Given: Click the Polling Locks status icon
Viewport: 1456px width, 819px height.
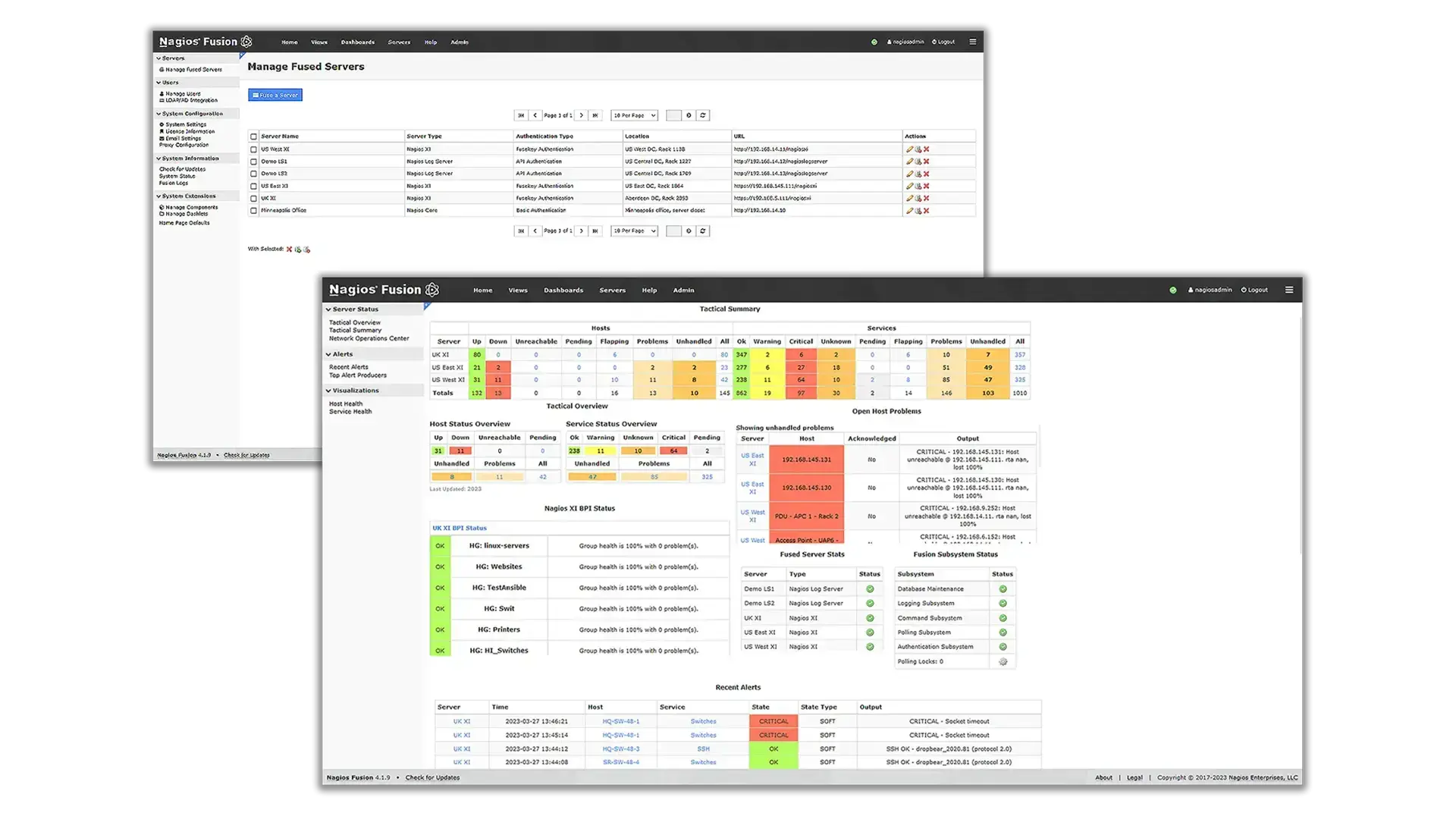Looking at the screenshot, I should [1003, 662].
